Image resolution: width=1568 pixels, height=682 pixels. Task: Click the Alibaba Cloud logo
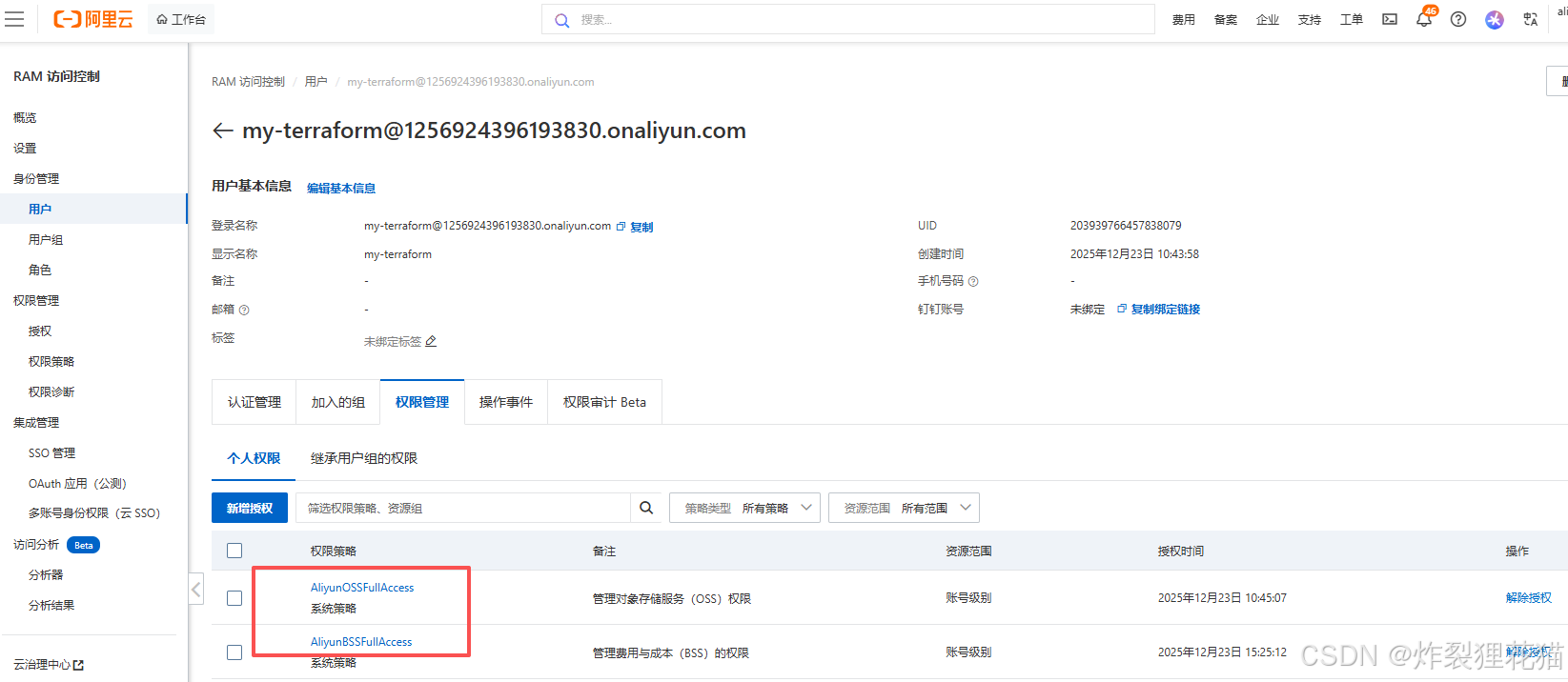point(93,19)
